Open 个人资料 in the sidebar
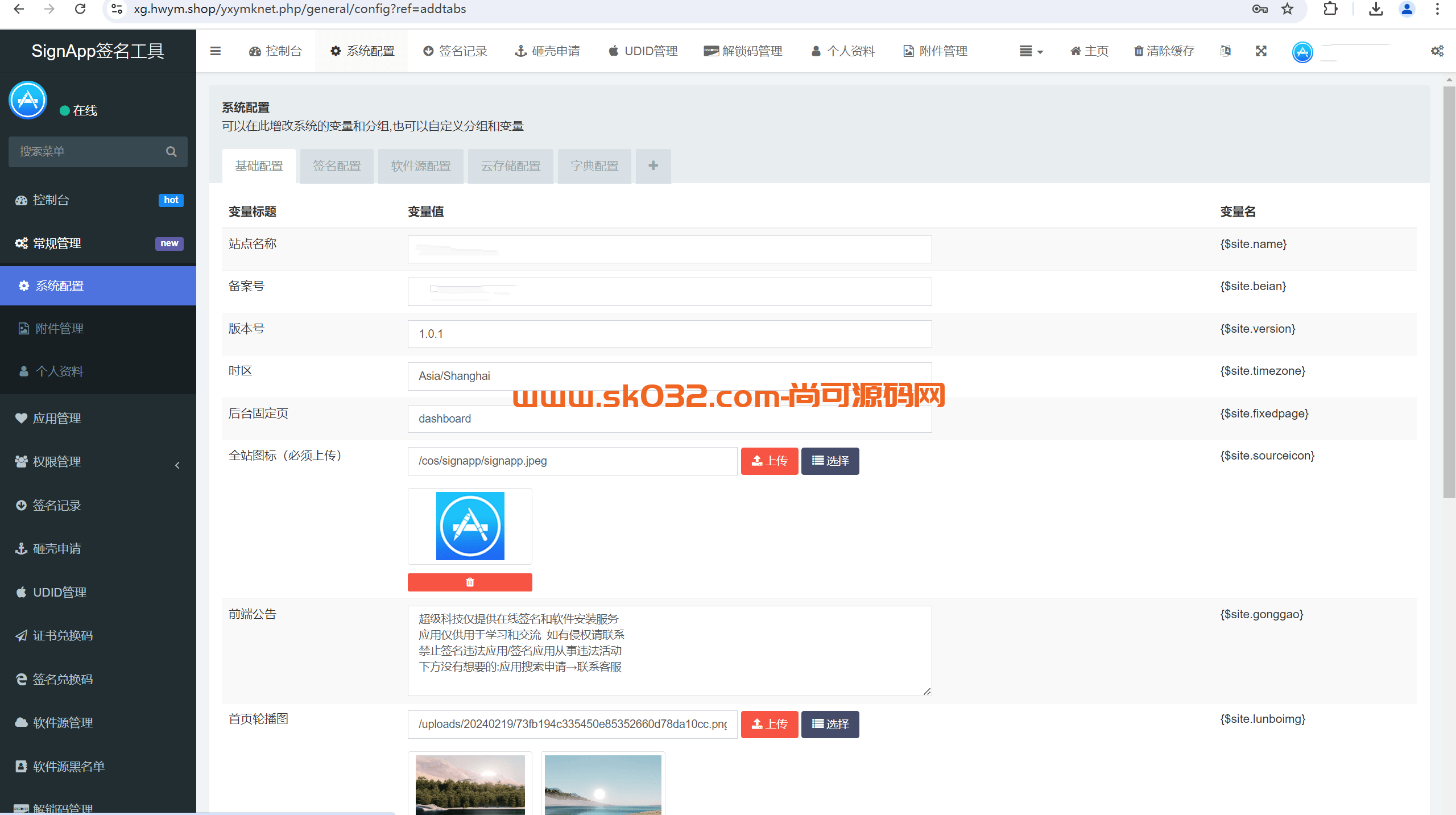 [98, 371]
